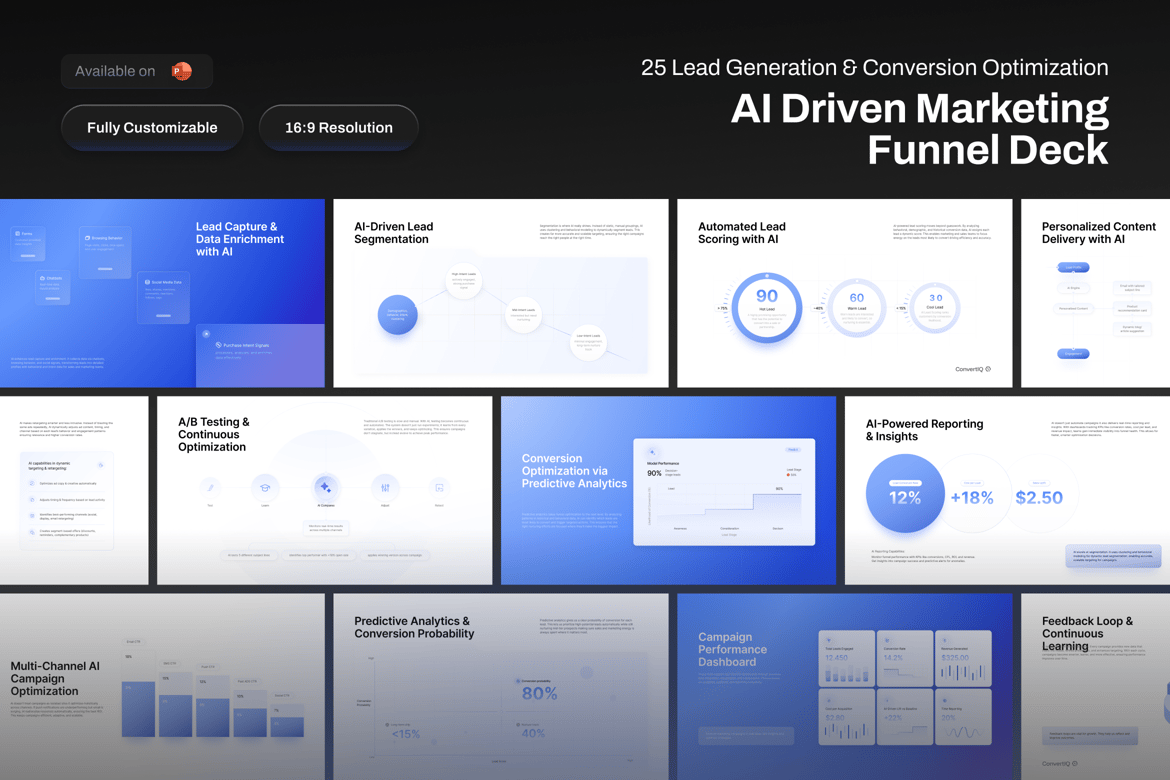Image resolution: width=1170 pixels, height=780 pixels.
Task: Click the 40% value on the chart
Action: pyautogui.click(x=533, y=734)
